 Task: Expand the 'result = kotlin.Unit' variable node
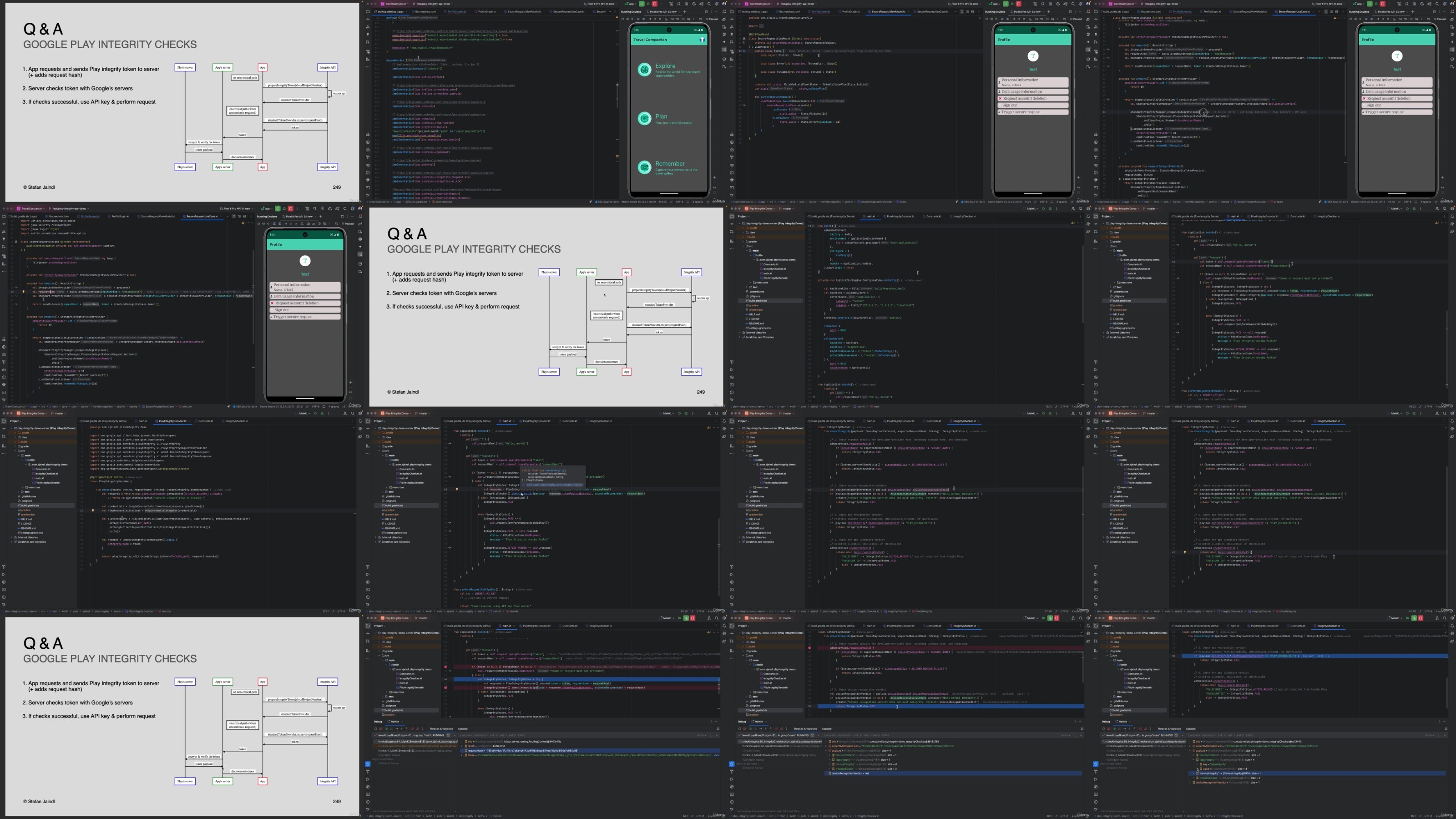[462, 746]
